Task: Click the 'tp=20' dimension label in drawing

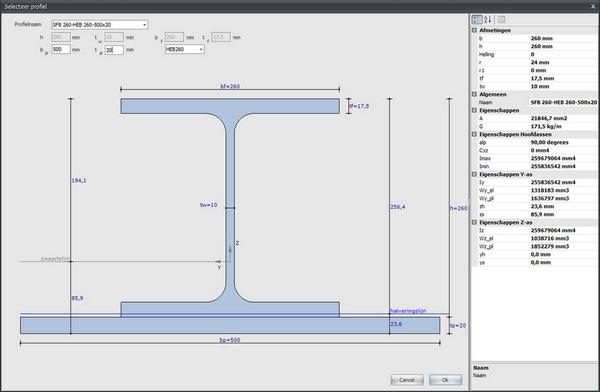Action: 458,325
